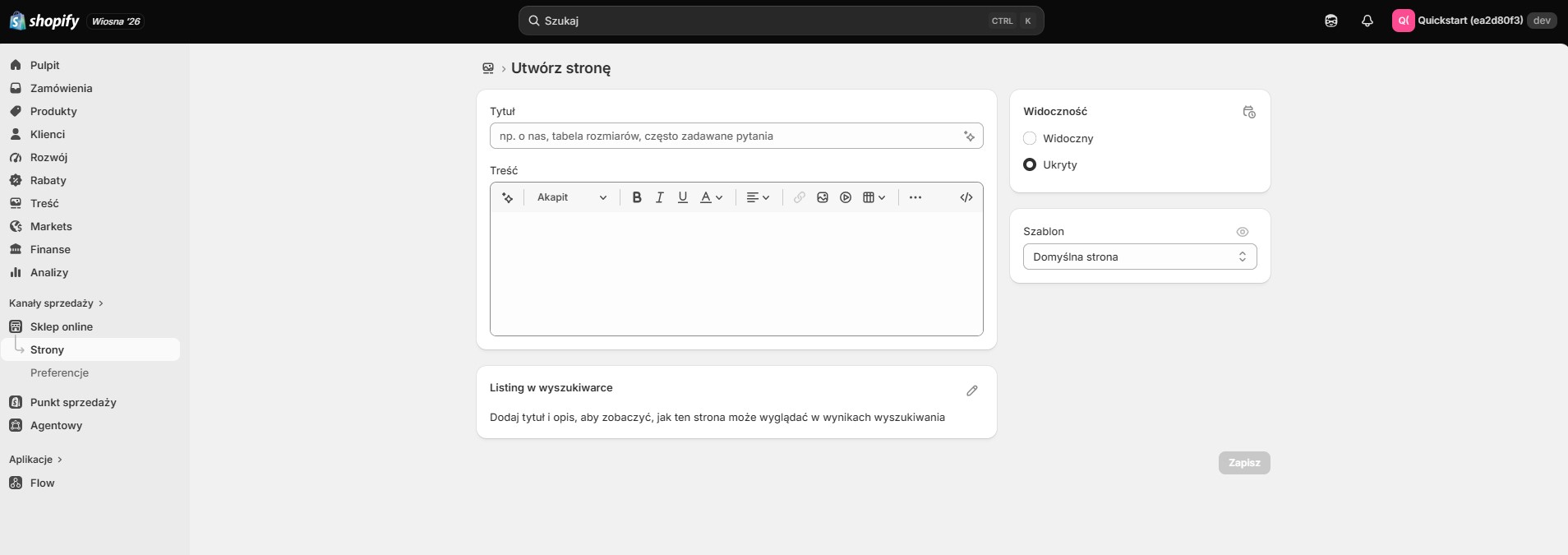The height and width of the screenshot is (555, 1568).
Task: Click the pages breadcrumb icon
Action: (x=488, y=68)
